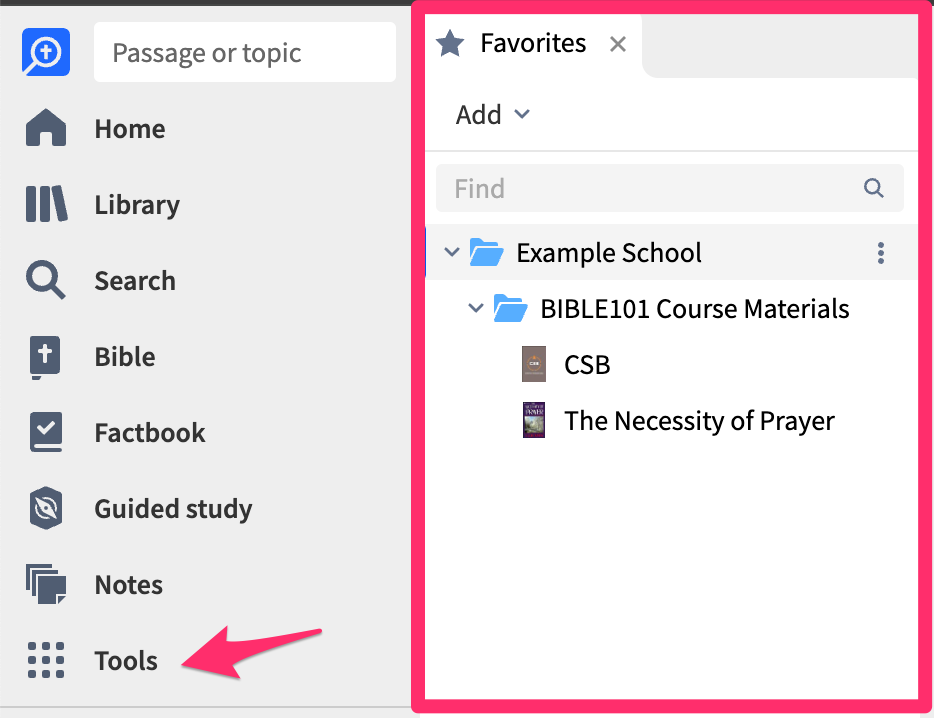Select the CSB resource
This screenshot has width=934, height=718.
click(588, 364)
